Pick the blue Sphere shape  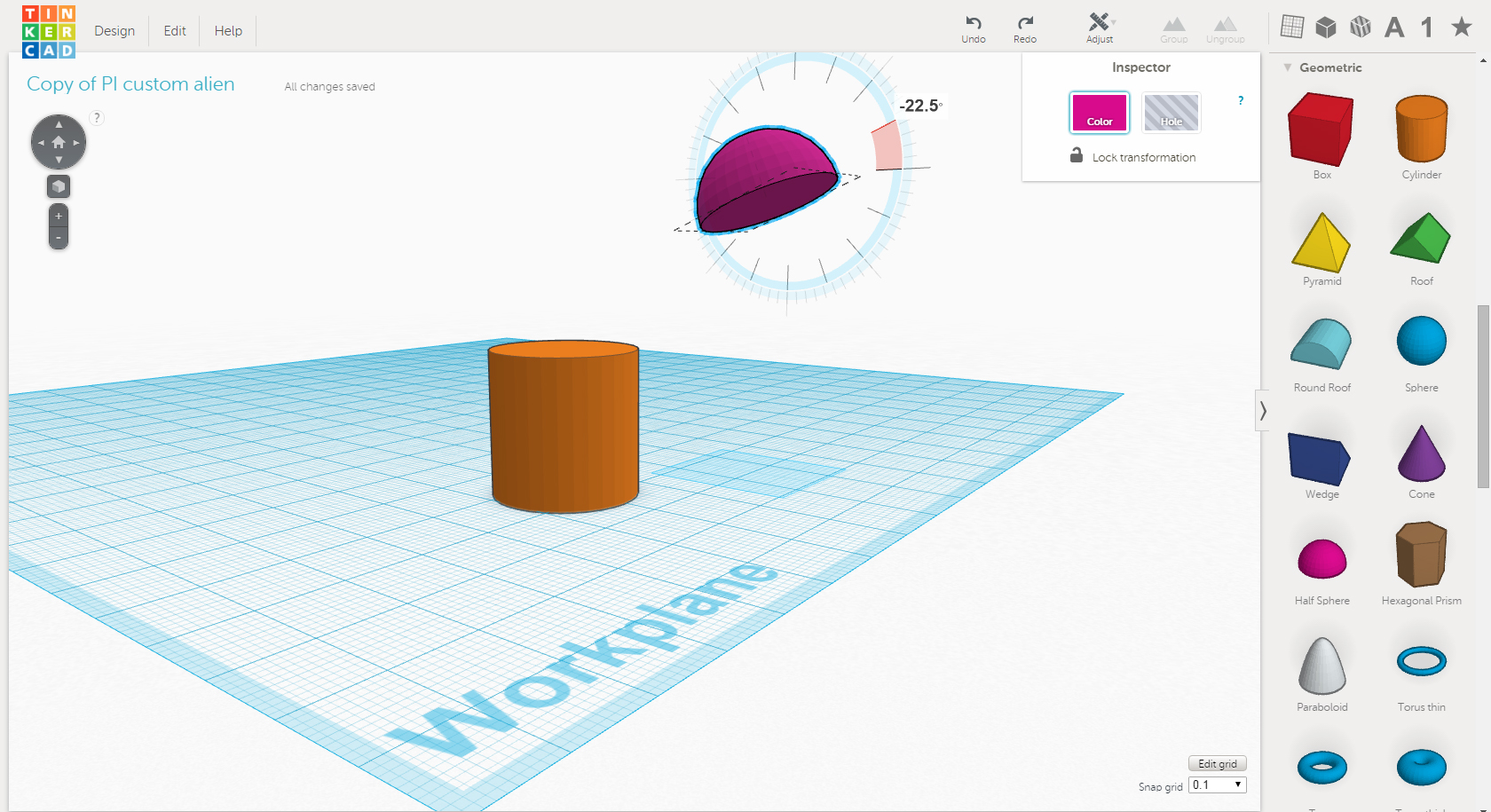tap(1422, 341)
